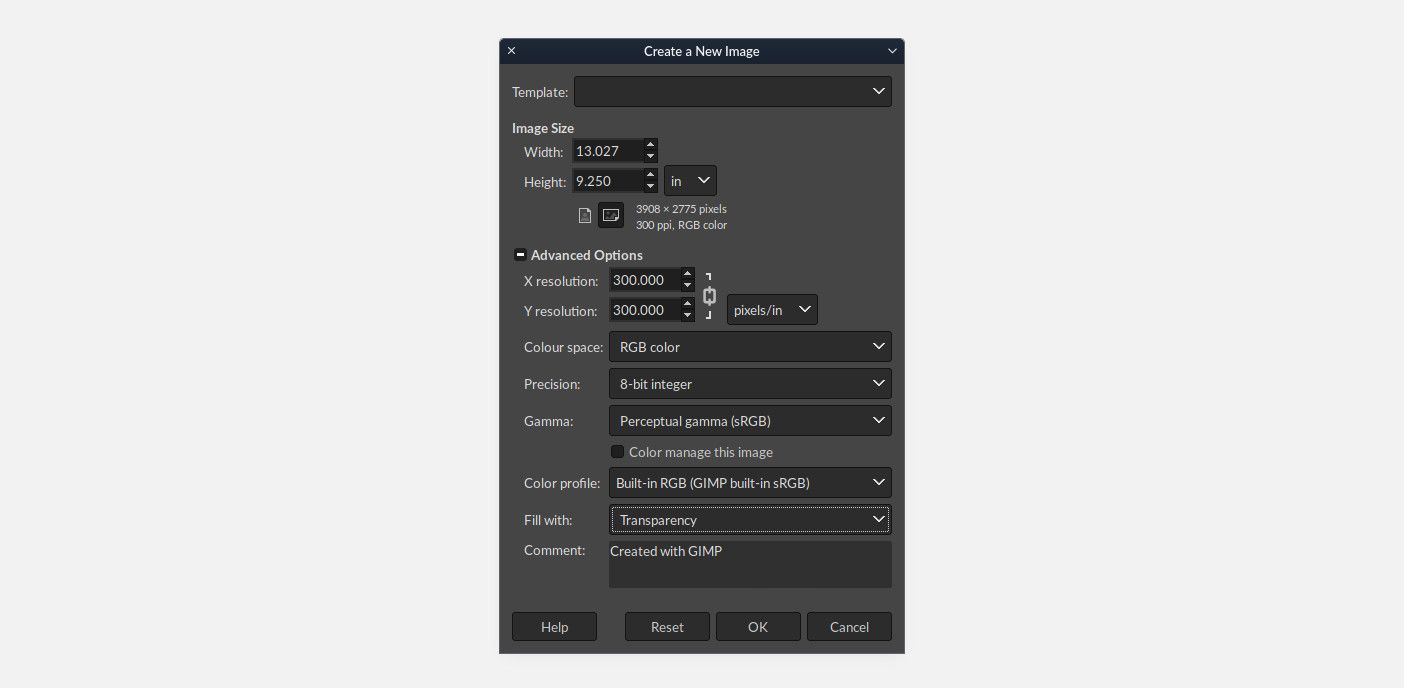Click into the Width field 13.027
The image size is (1404, 688).
pos(607,151)
